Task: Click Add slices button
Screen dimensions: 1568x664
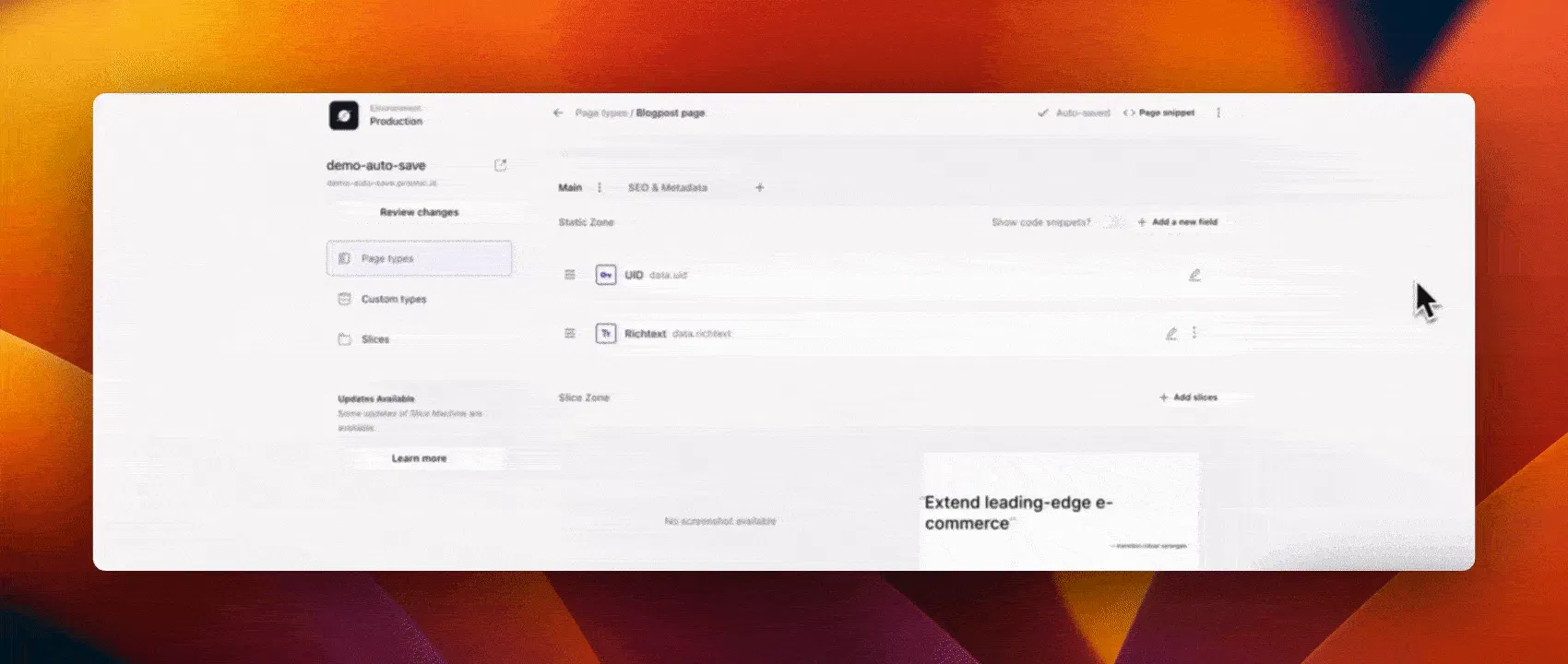Action: pos(1189,397)
